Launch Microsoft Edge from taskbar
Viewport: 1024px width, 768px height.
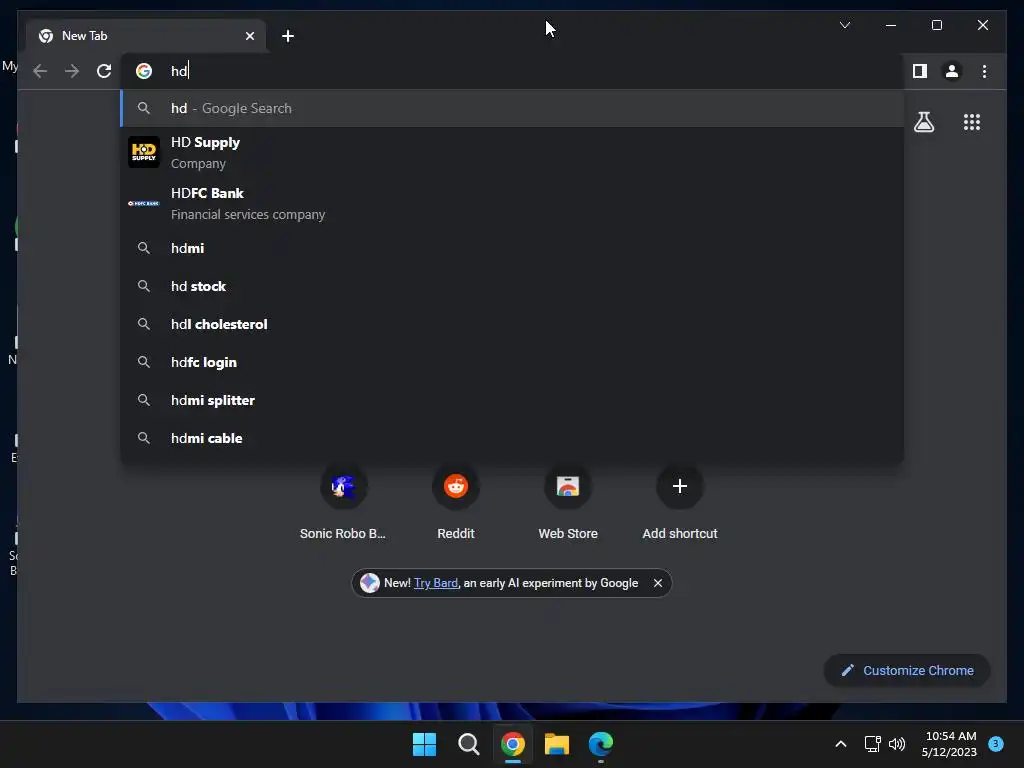tap(601, 744)
